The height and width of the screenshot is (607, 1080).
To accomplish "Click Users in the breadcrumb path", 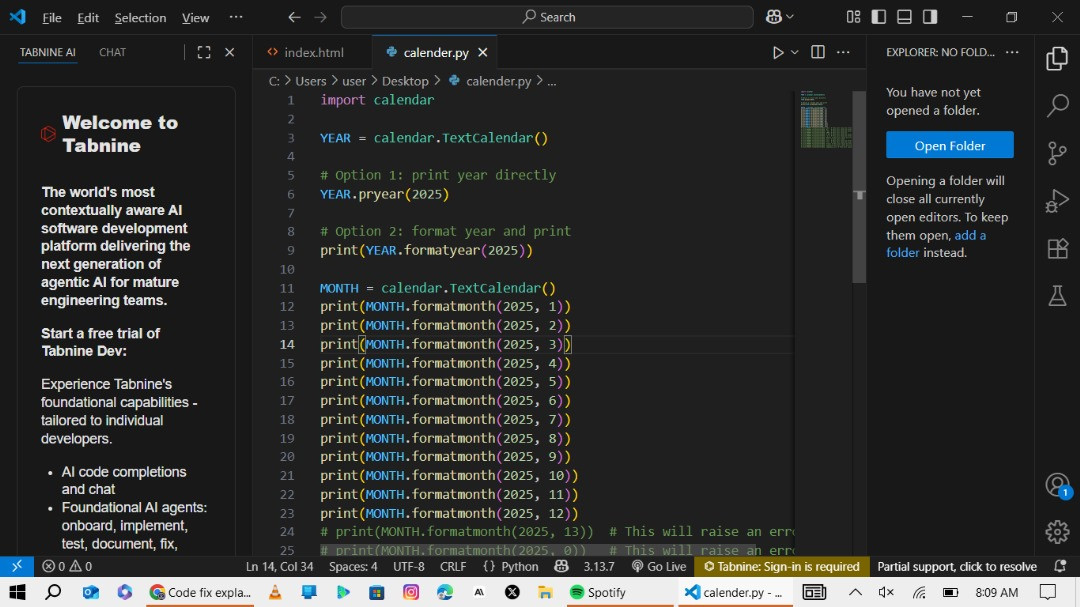I will 311,81.
